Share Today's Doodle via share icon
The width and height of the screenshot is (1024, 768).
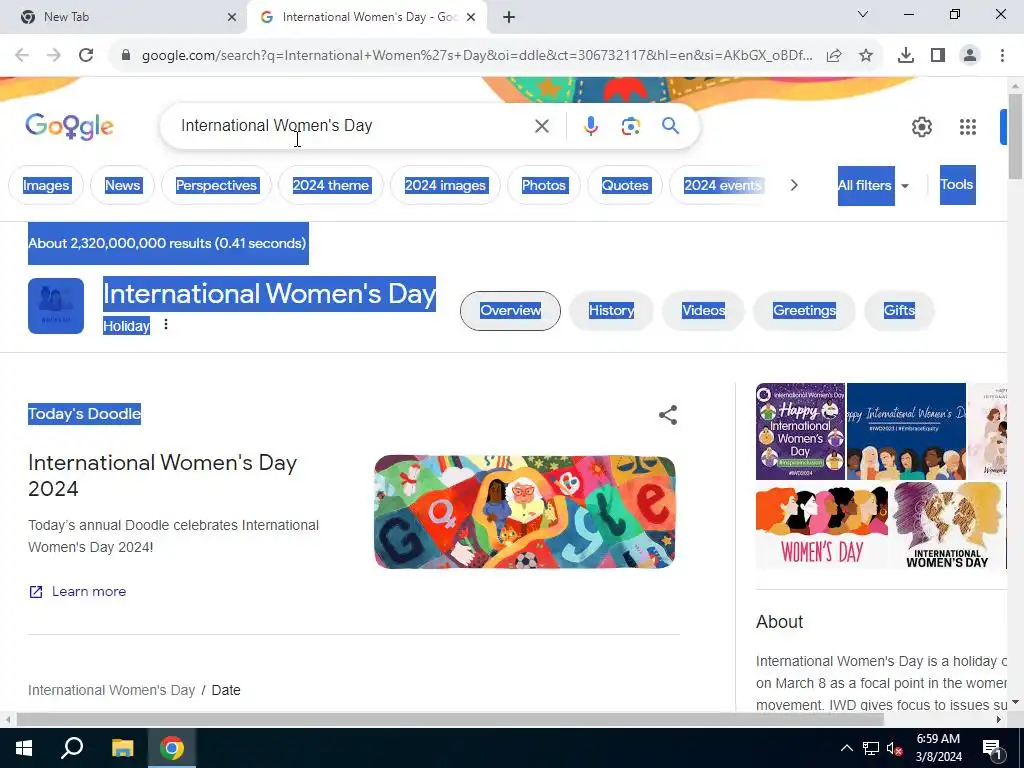pyautogui.click(x=667, y=415)
